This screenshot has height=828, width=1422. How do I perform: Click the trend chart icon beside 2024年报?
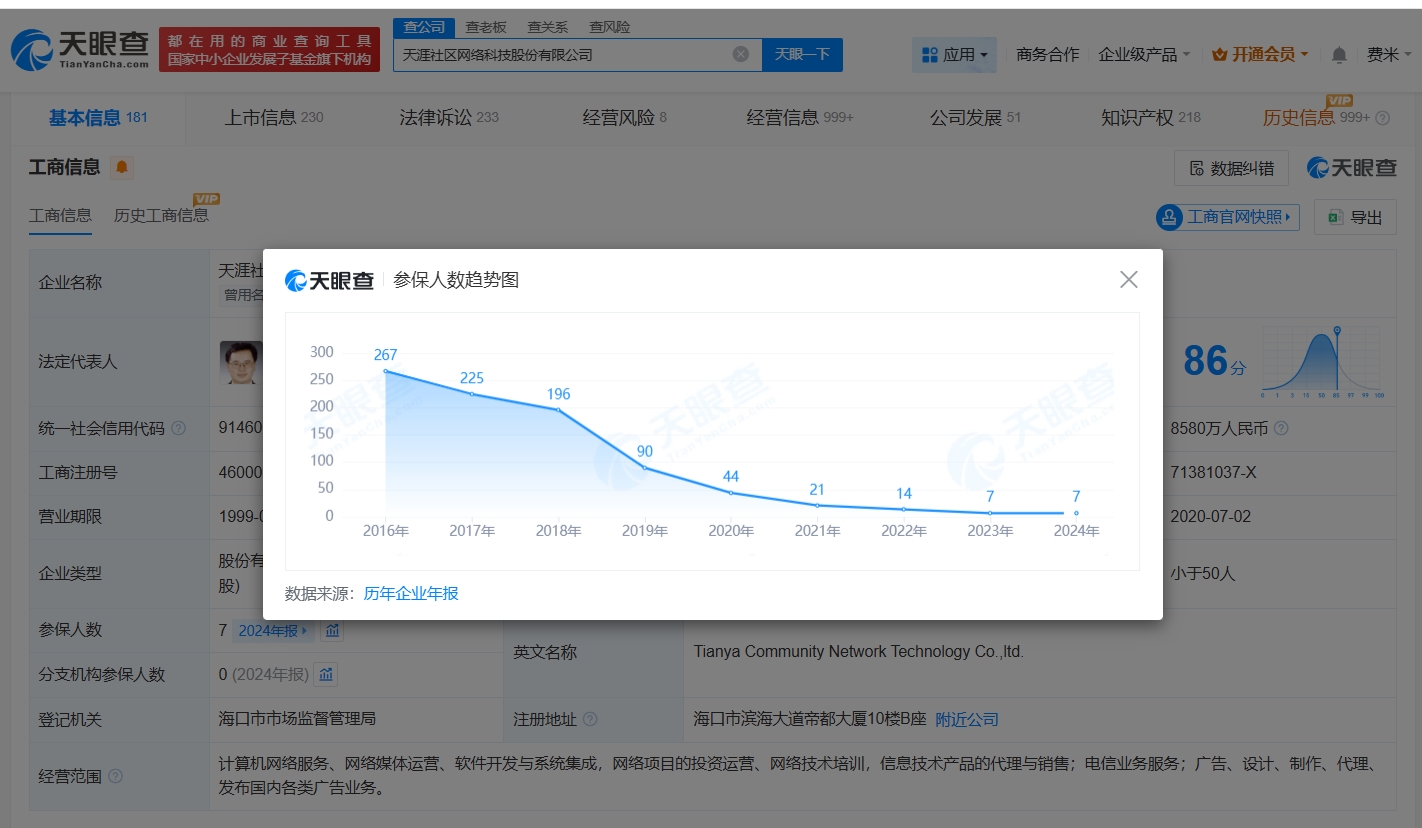(333, 631)
